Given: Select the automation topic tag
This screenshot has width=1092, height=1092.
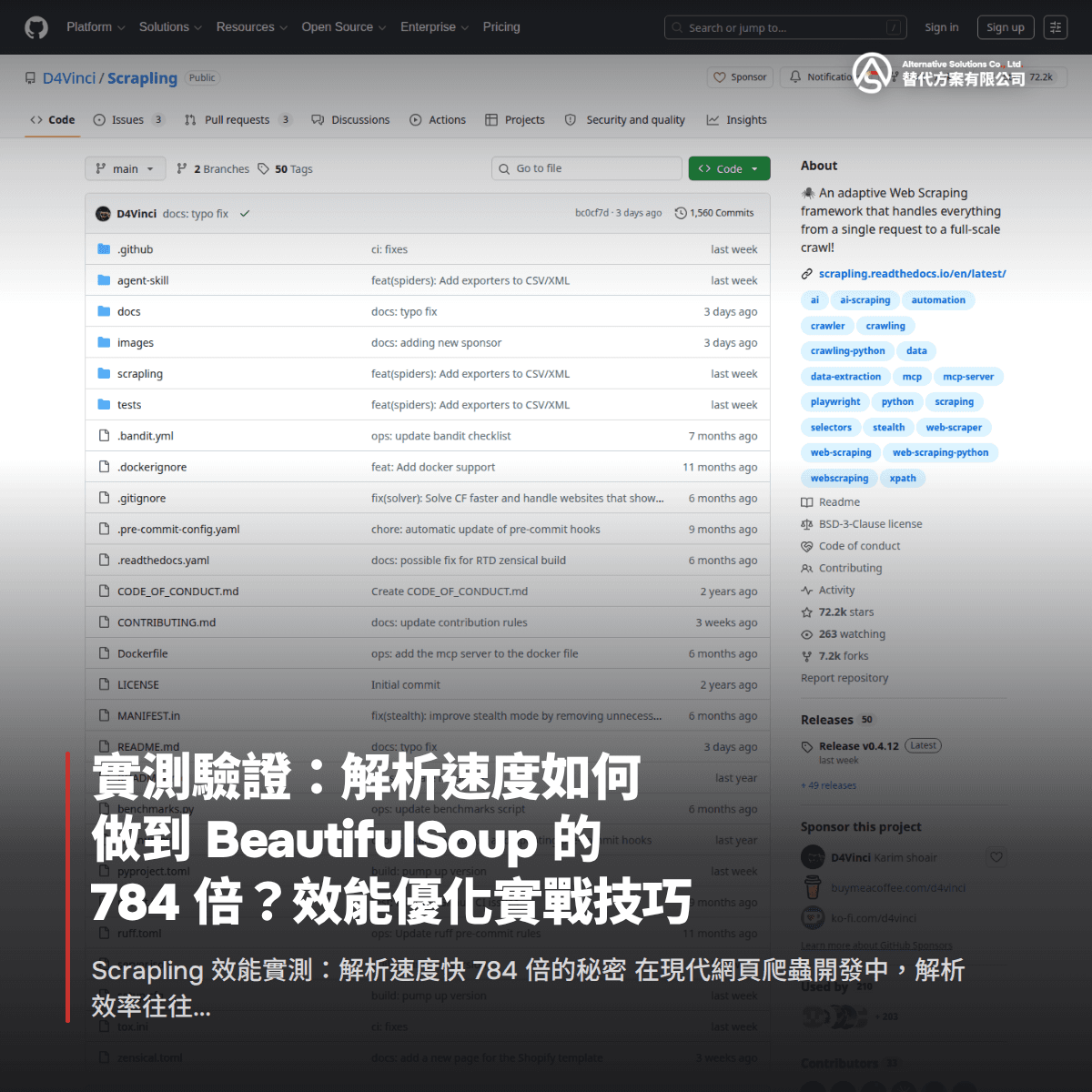Looking at the screenshot, I should point(938,300).
